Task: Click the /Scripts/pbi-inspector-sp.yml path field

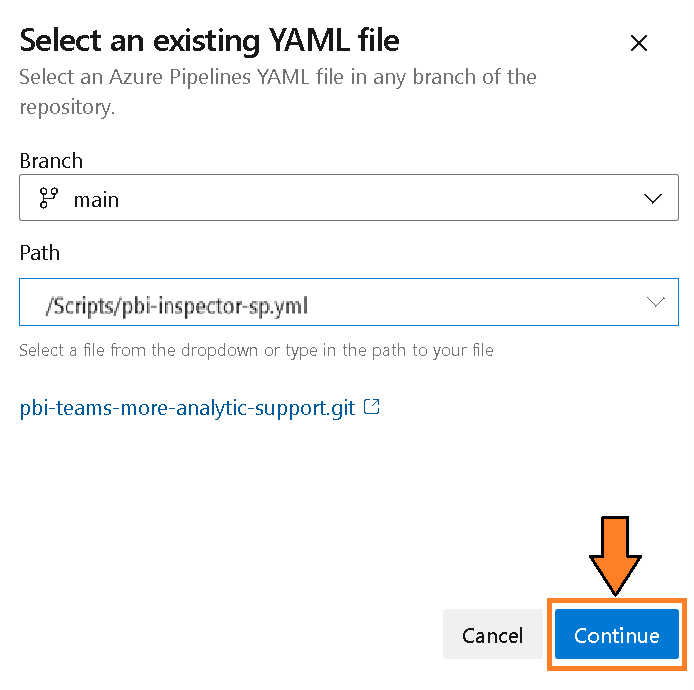Action: (x=175, y=306)
